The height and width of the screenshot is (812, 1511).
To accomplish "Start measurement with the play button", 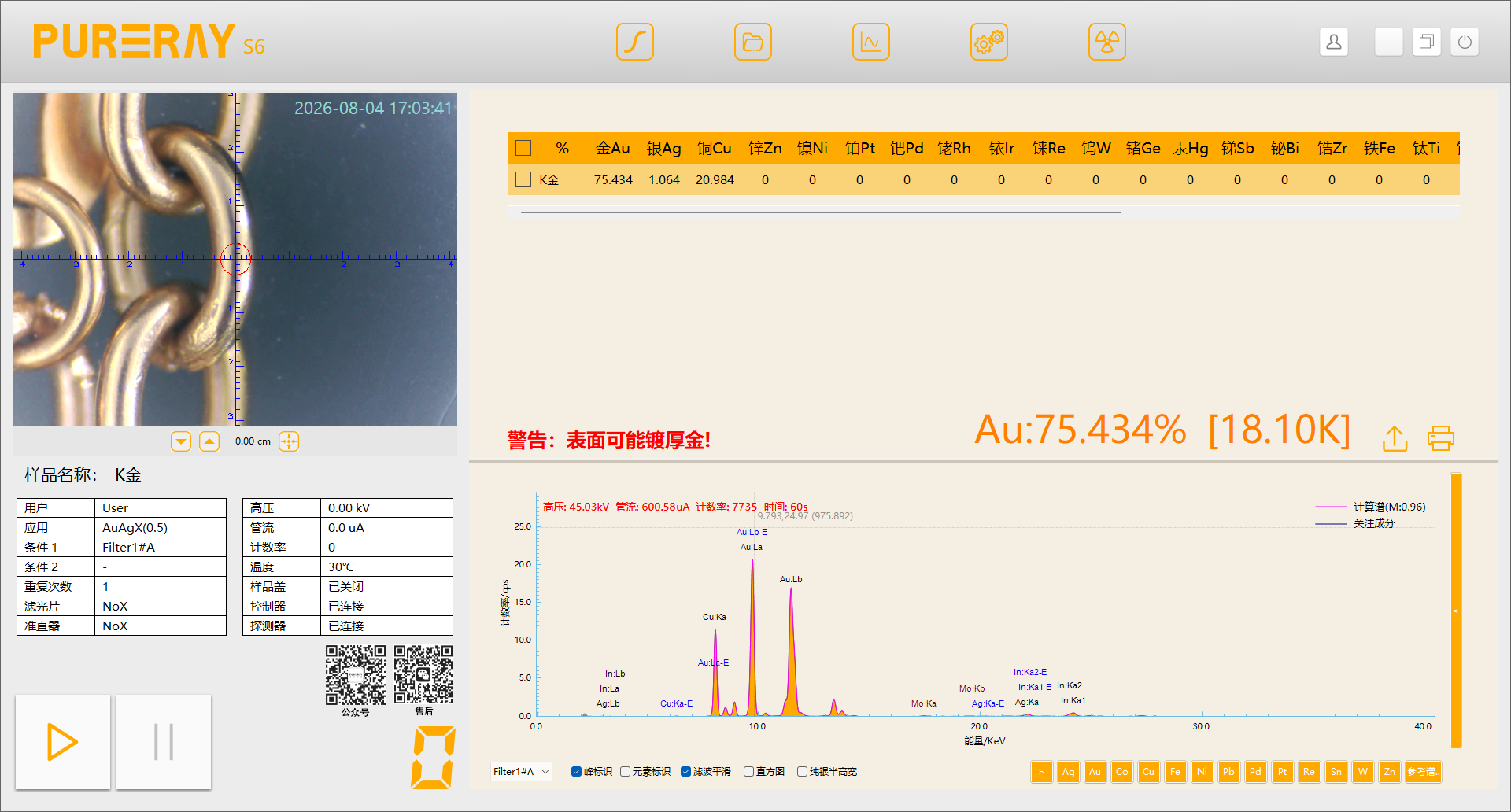I will (63, 742).
